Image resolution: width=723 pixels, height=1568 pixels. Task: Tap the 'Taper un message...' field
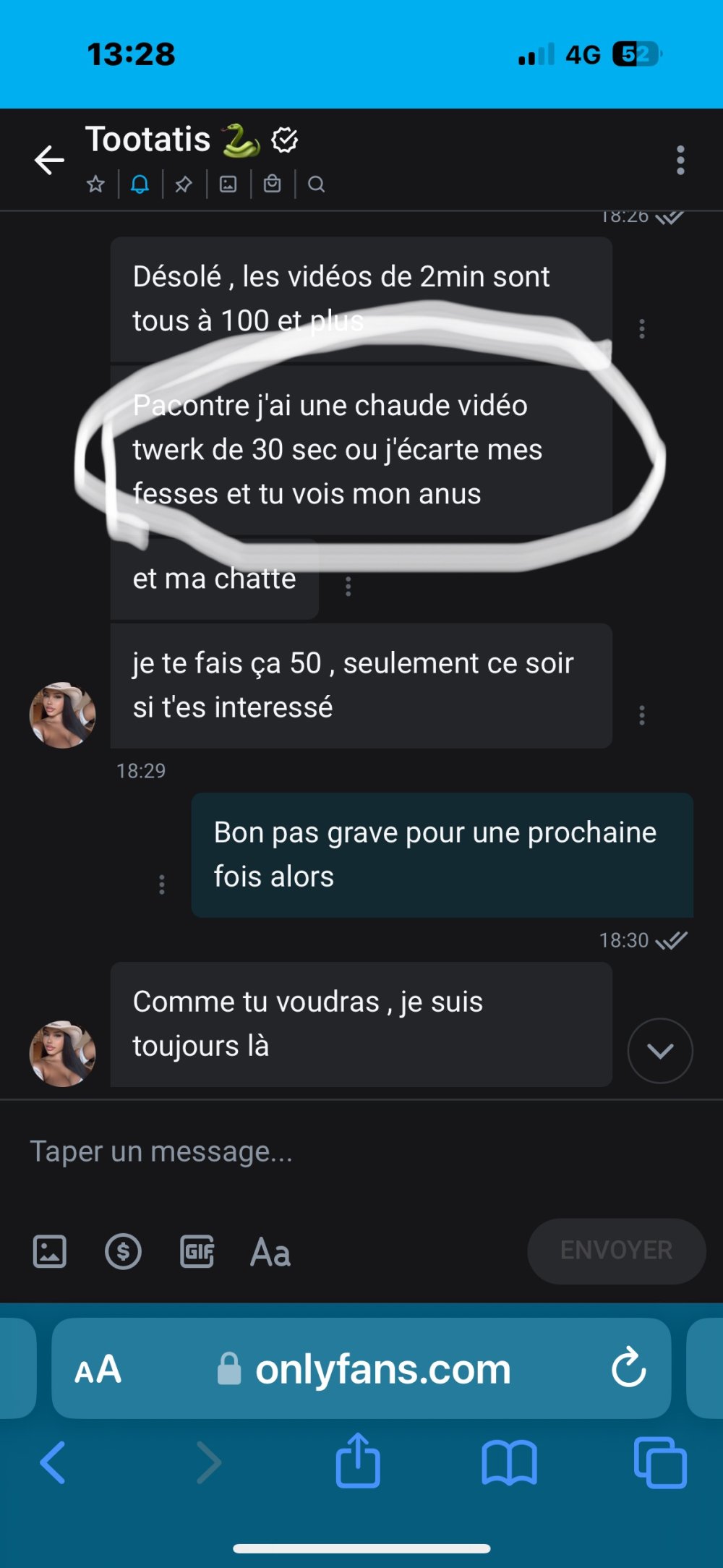[361, 1151]
